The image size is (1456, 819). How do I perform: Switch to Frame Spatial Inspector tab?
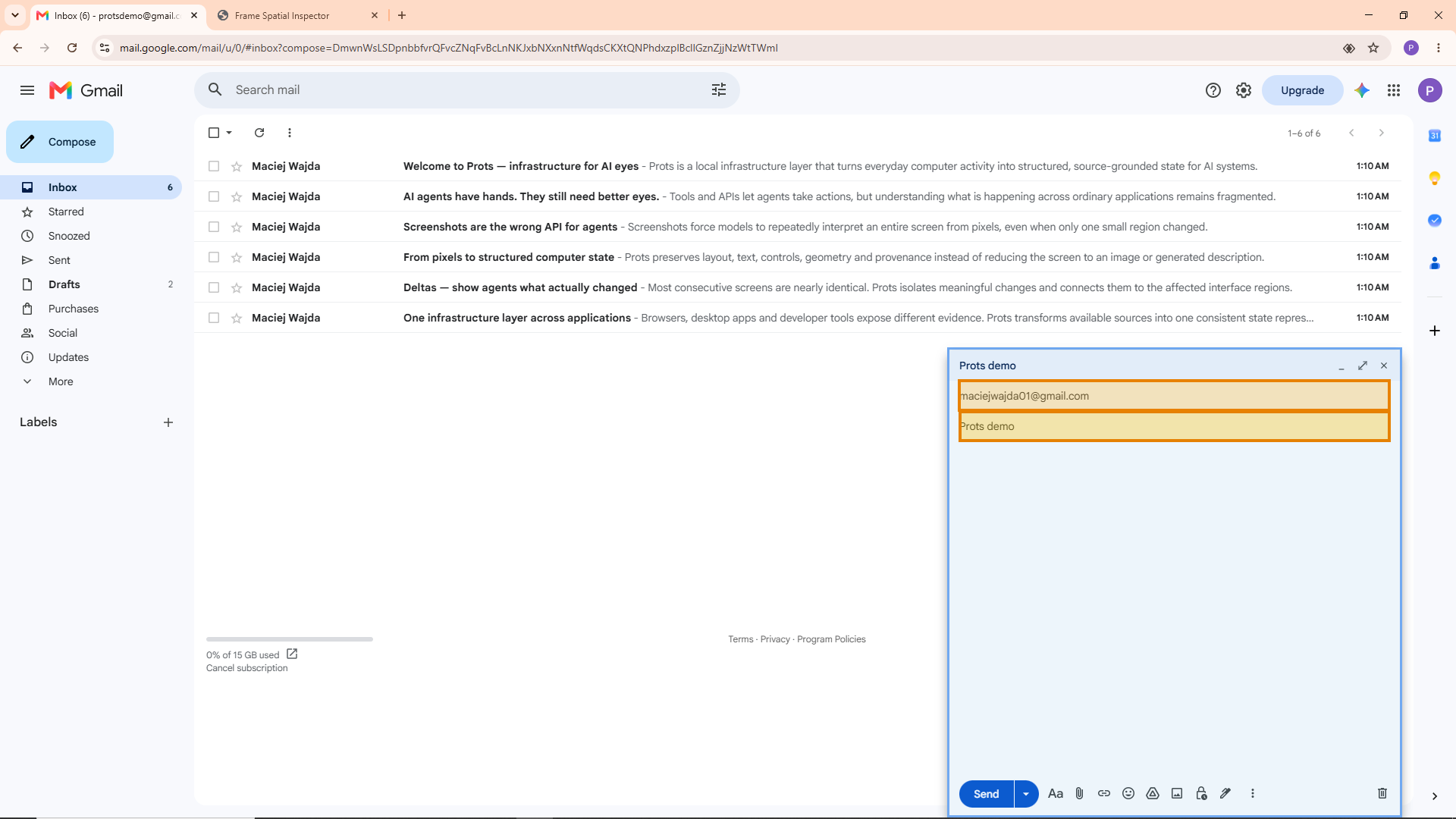tap(297, 15)
